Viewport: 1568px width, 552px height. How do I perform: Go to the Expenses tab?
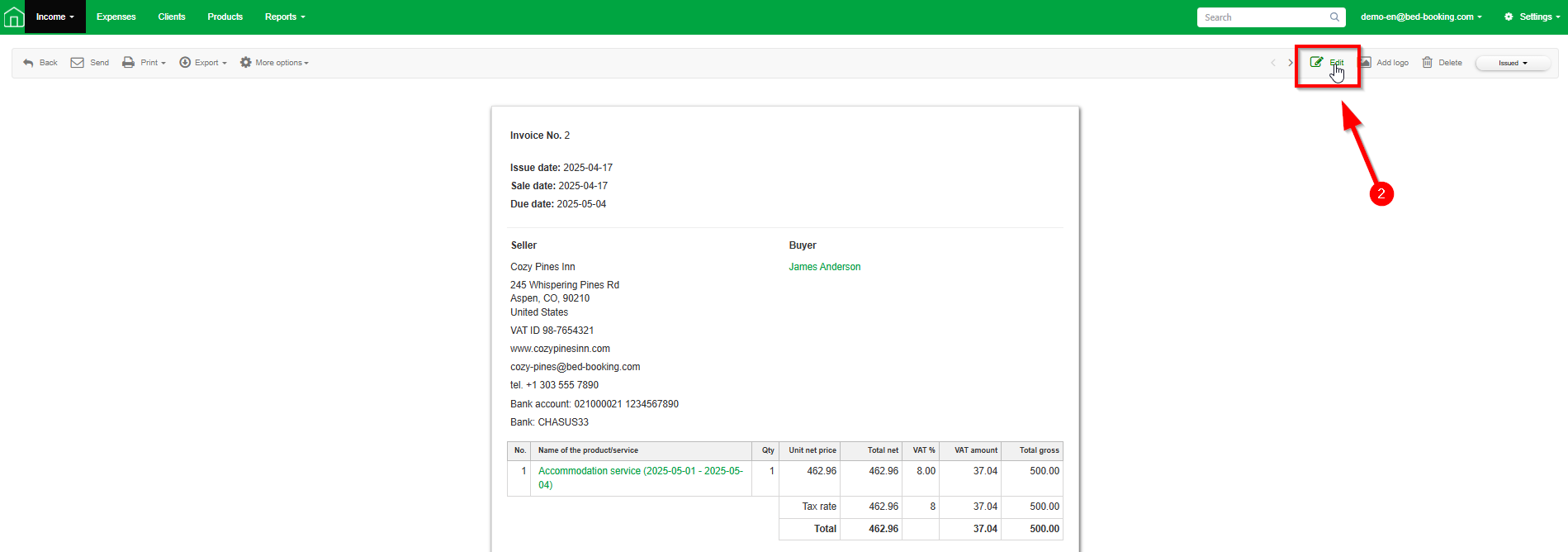pyautogui.click(x=116, y=17)
